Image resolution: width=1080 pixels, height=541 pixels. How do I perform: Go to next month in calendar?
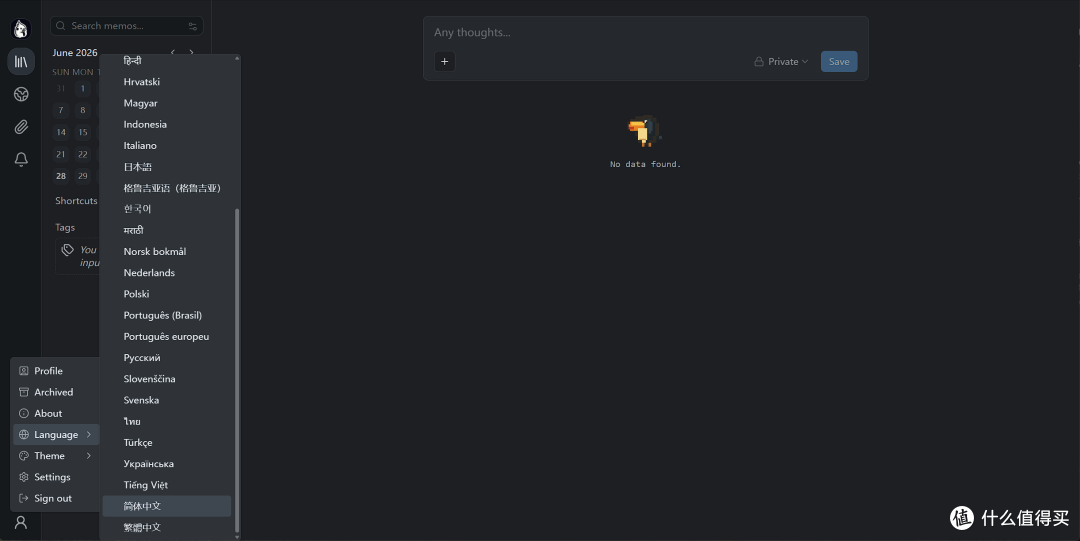coord(191,52)
